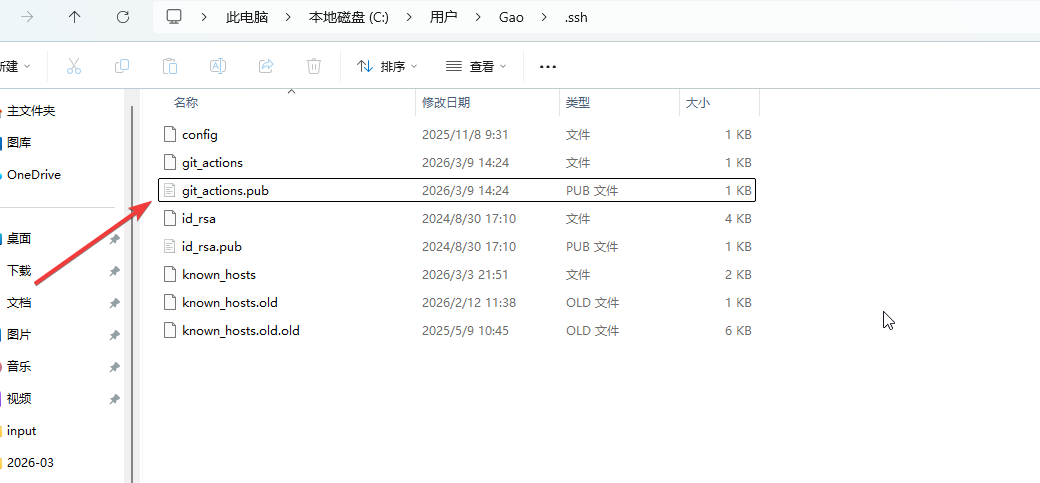Click the delete trash can icon
The image size is (1040, 483).
coord(314,66)
